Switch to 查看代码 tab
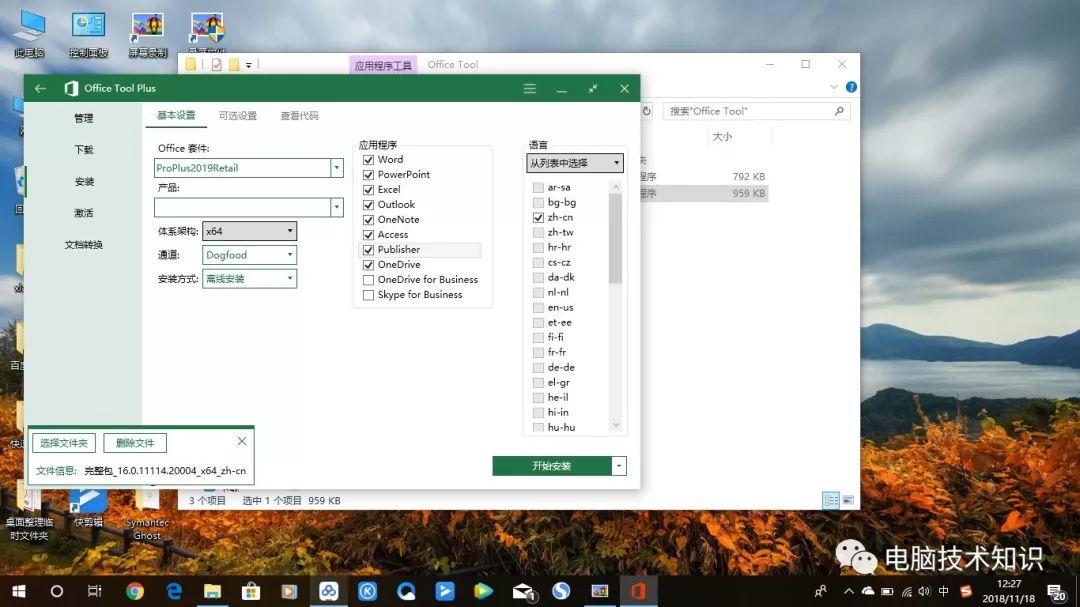 tap(299, 116)
